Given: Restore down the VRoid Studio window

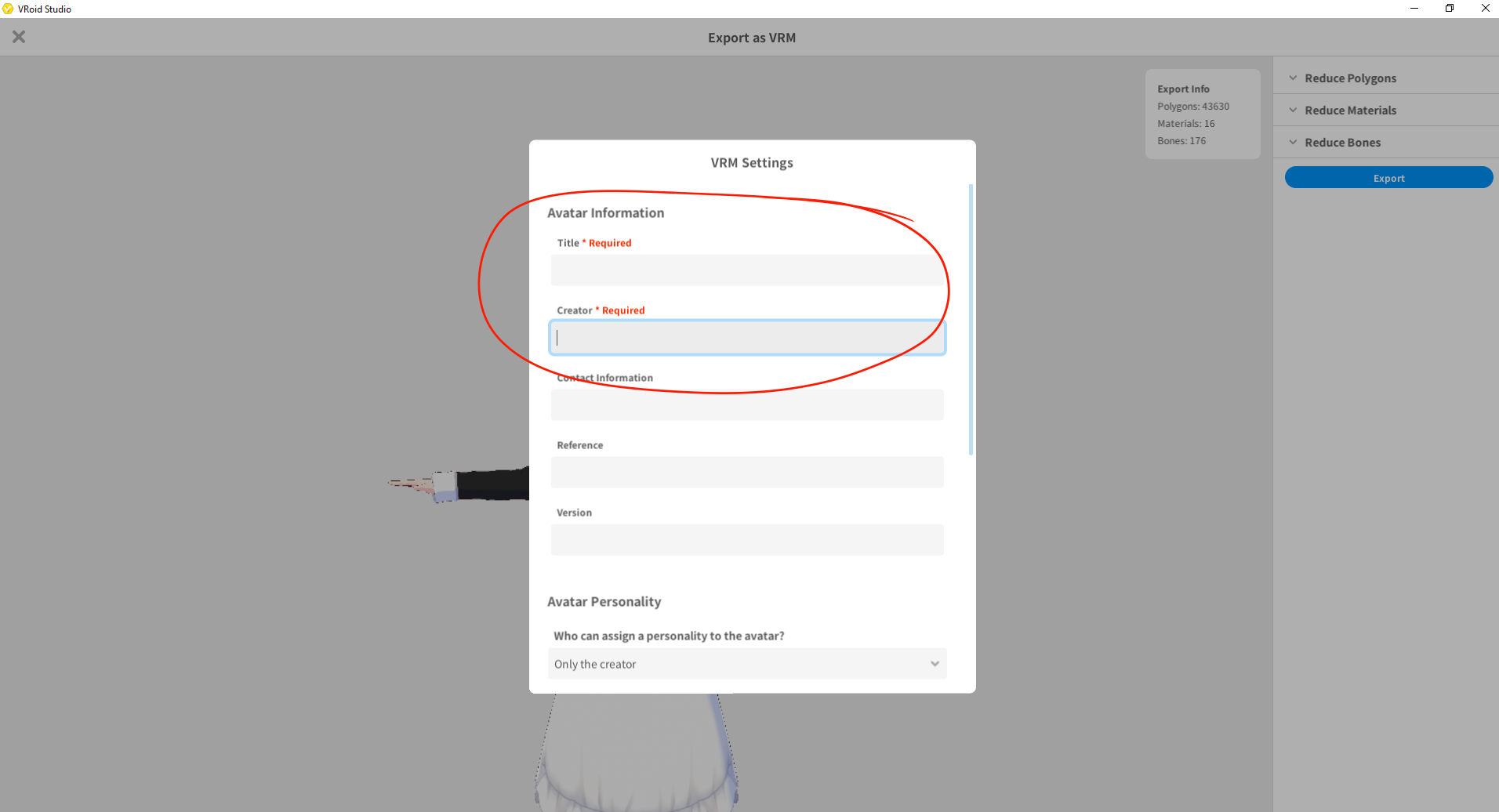Looking at the screenshot, I should [1450, 9].
